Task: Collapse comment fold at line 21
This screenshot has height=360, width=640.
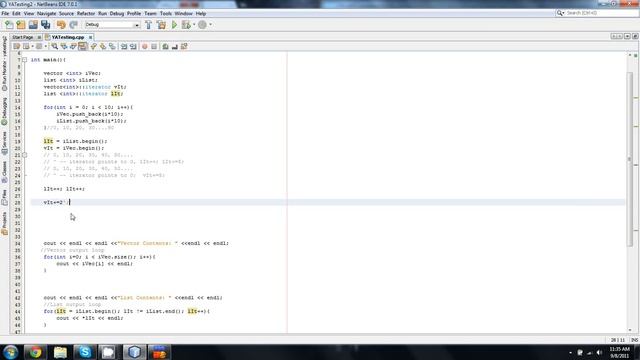Action: click(24, 155)
